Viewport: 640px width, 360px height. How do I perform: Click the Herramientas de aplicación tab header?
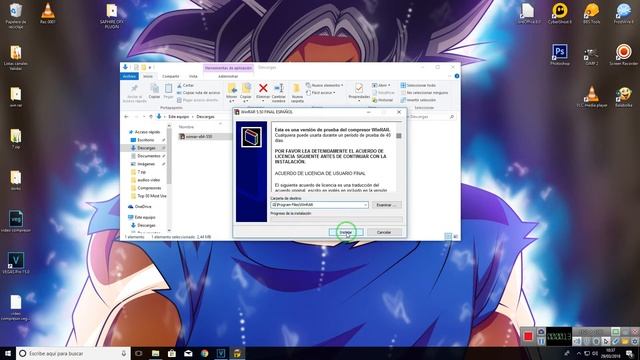229,68
